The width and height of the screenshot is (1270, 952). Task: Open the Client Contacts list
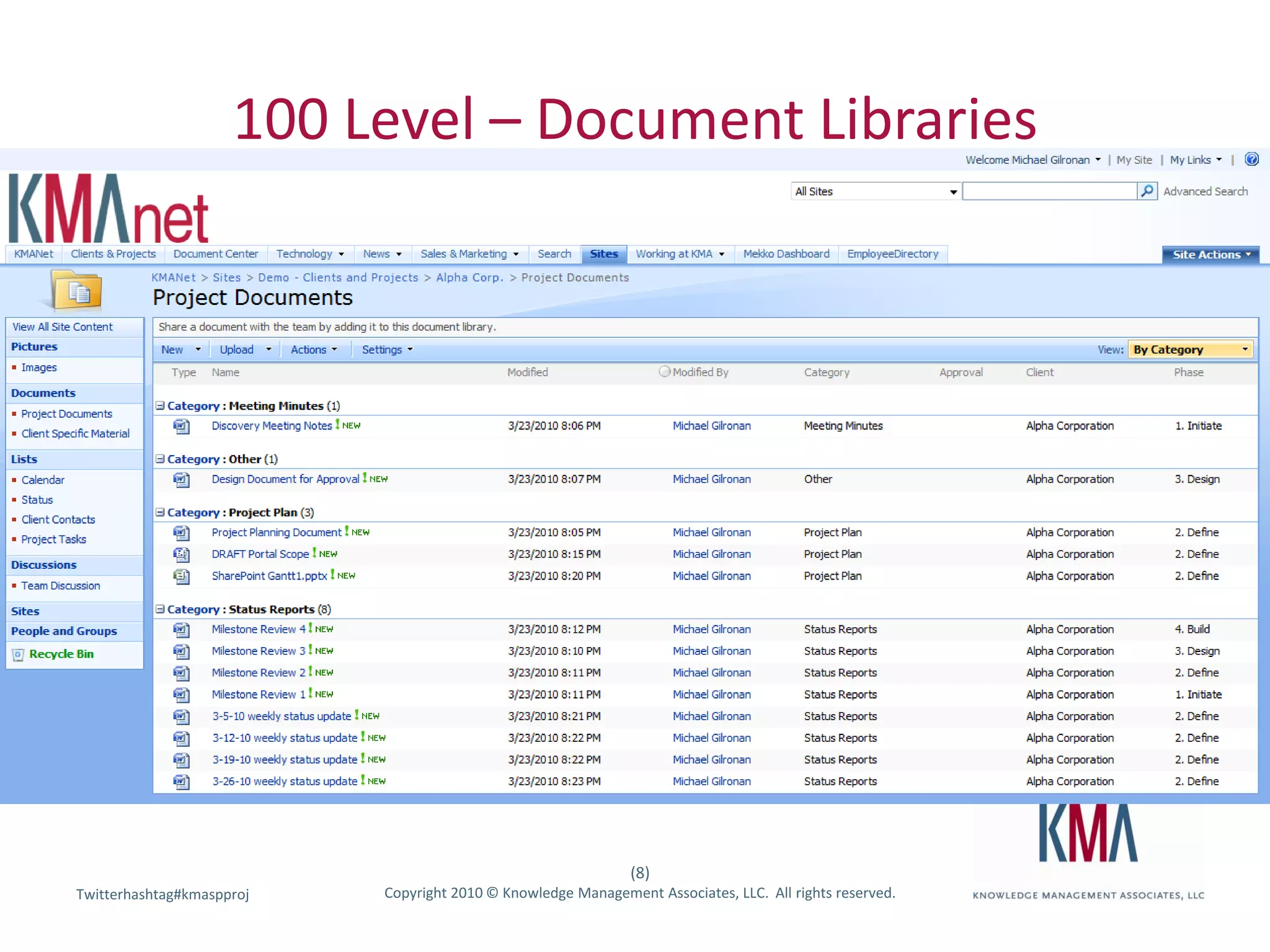coord(58,519)
